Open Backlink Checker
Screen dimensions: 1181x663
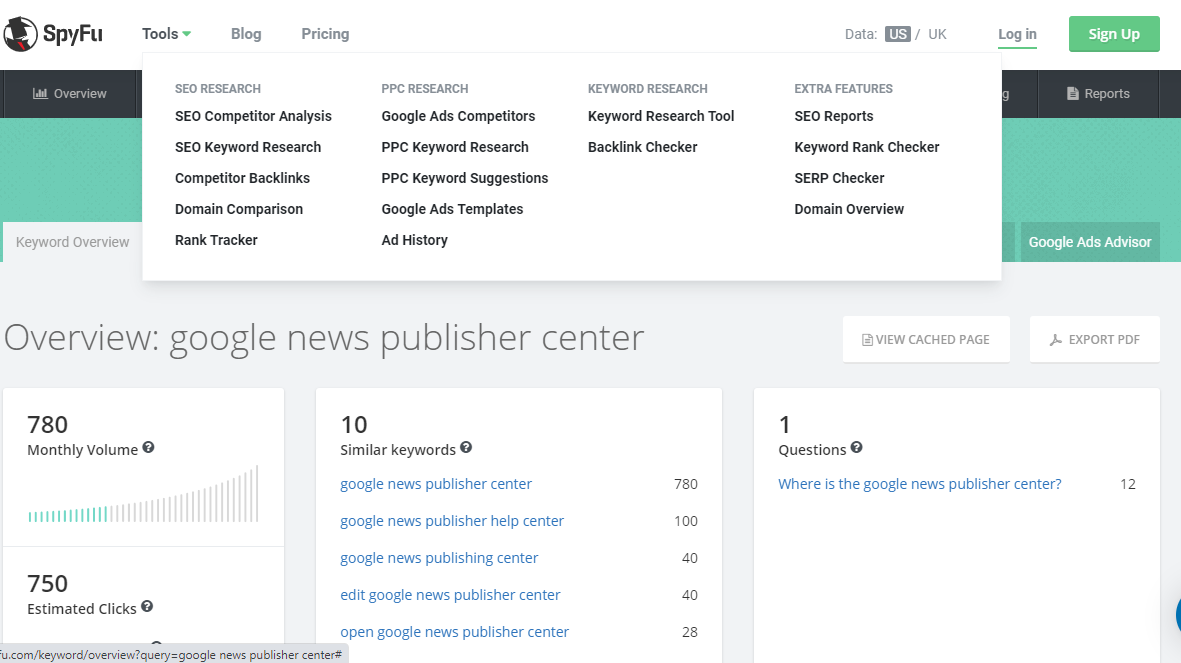click(x=642, y=147)
